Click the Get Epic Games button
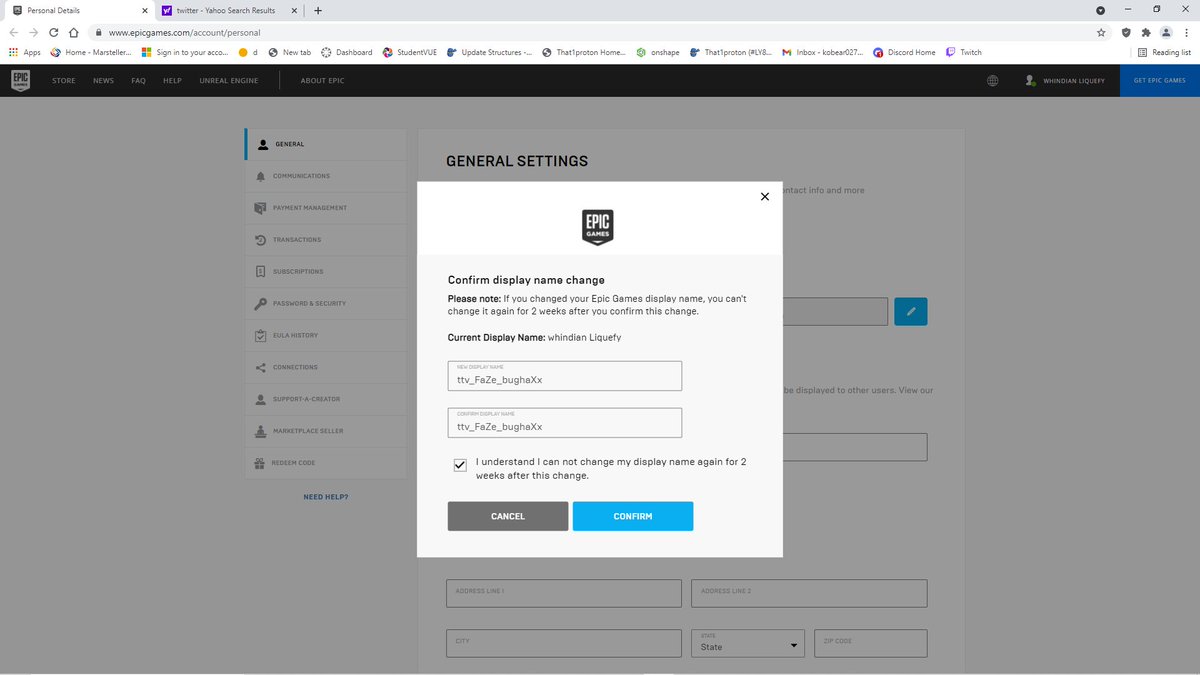The height and width of the screenshot is (675, 1200). (x=1160, y=81)
